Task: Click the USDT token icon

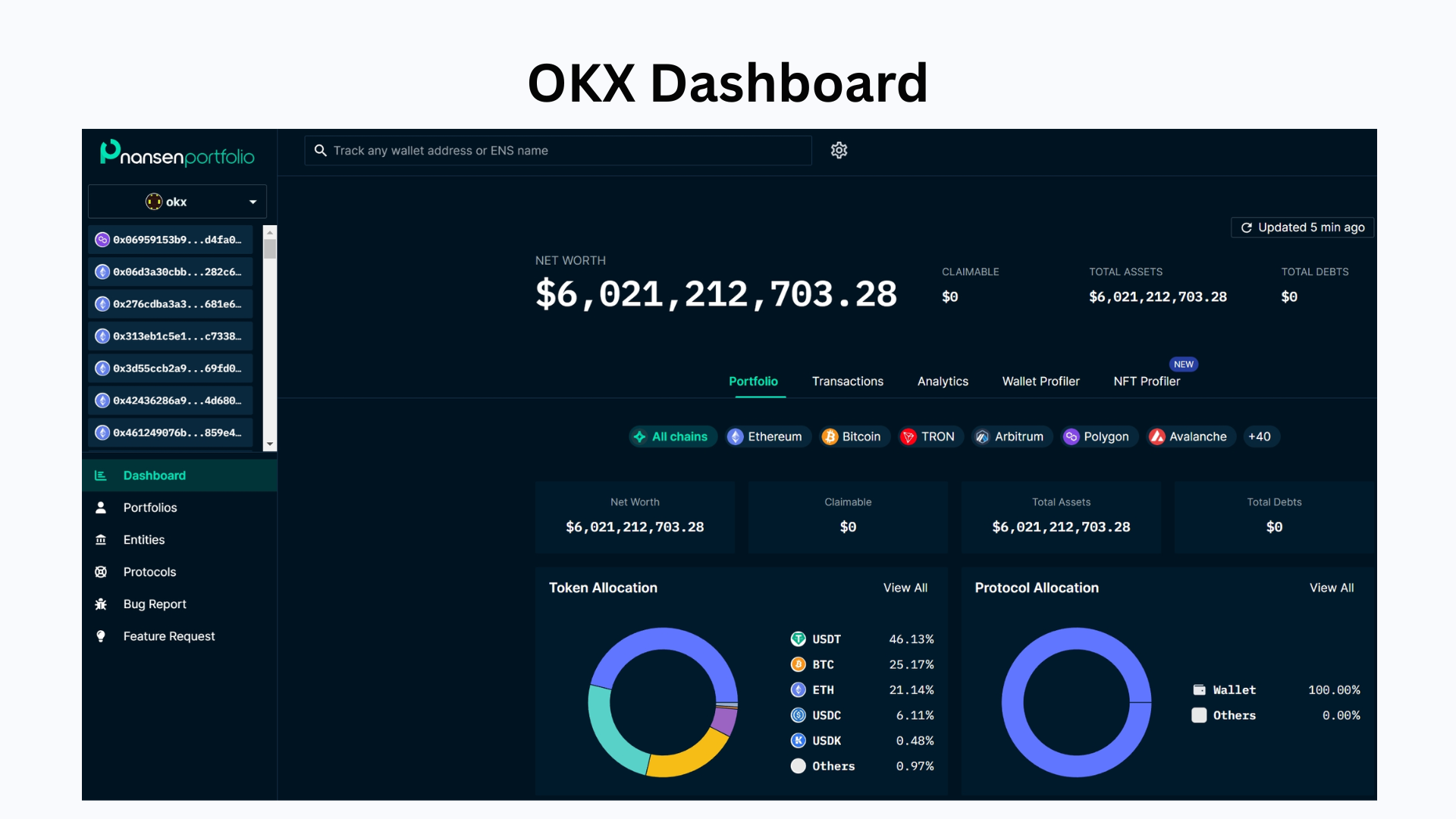Action: pos(798,639)
